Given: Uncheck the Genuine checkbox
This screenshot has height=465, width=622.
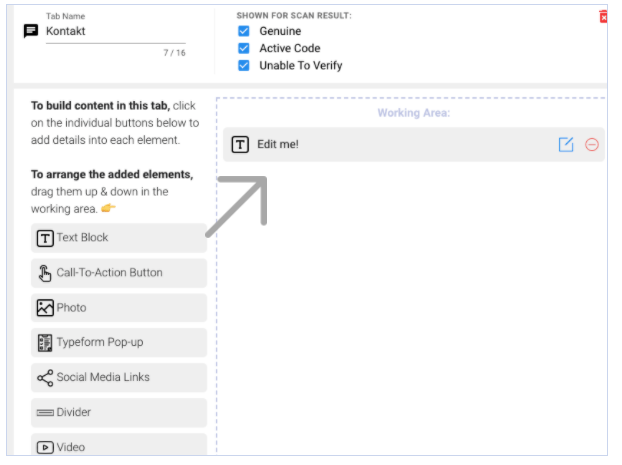Looking at the screenshot, I should coord(244,31).
